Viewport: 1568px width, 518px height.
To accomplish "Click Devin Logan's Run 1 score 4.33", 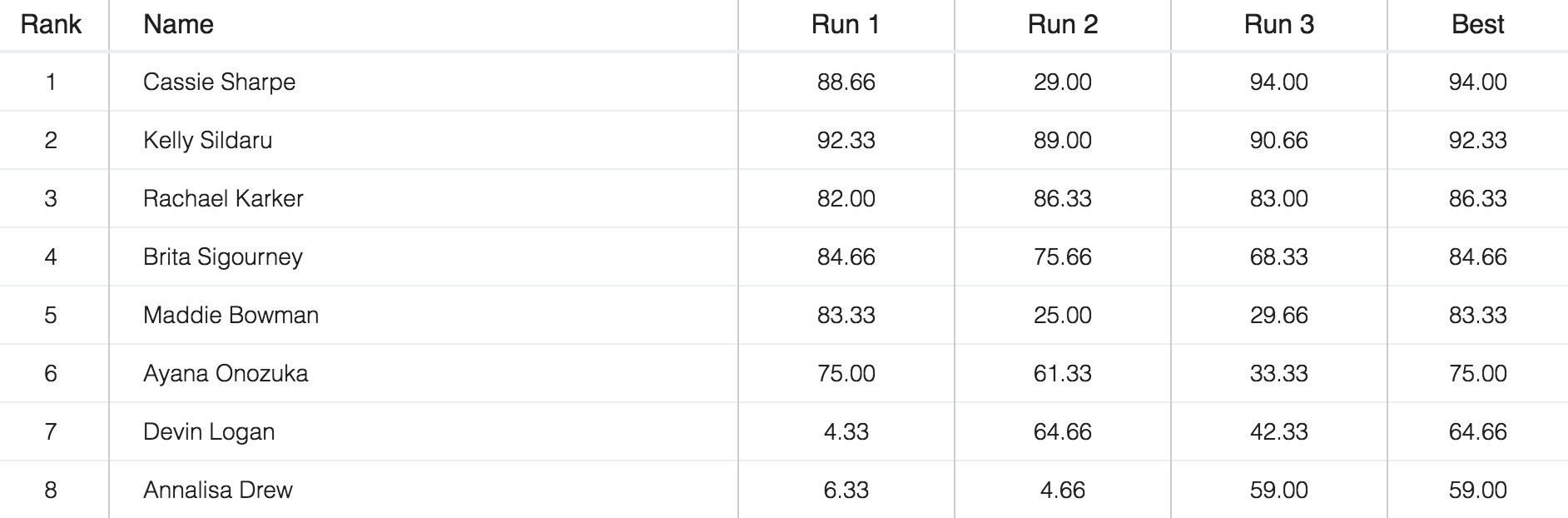I will pyautogui.click(x=846, y=431).
